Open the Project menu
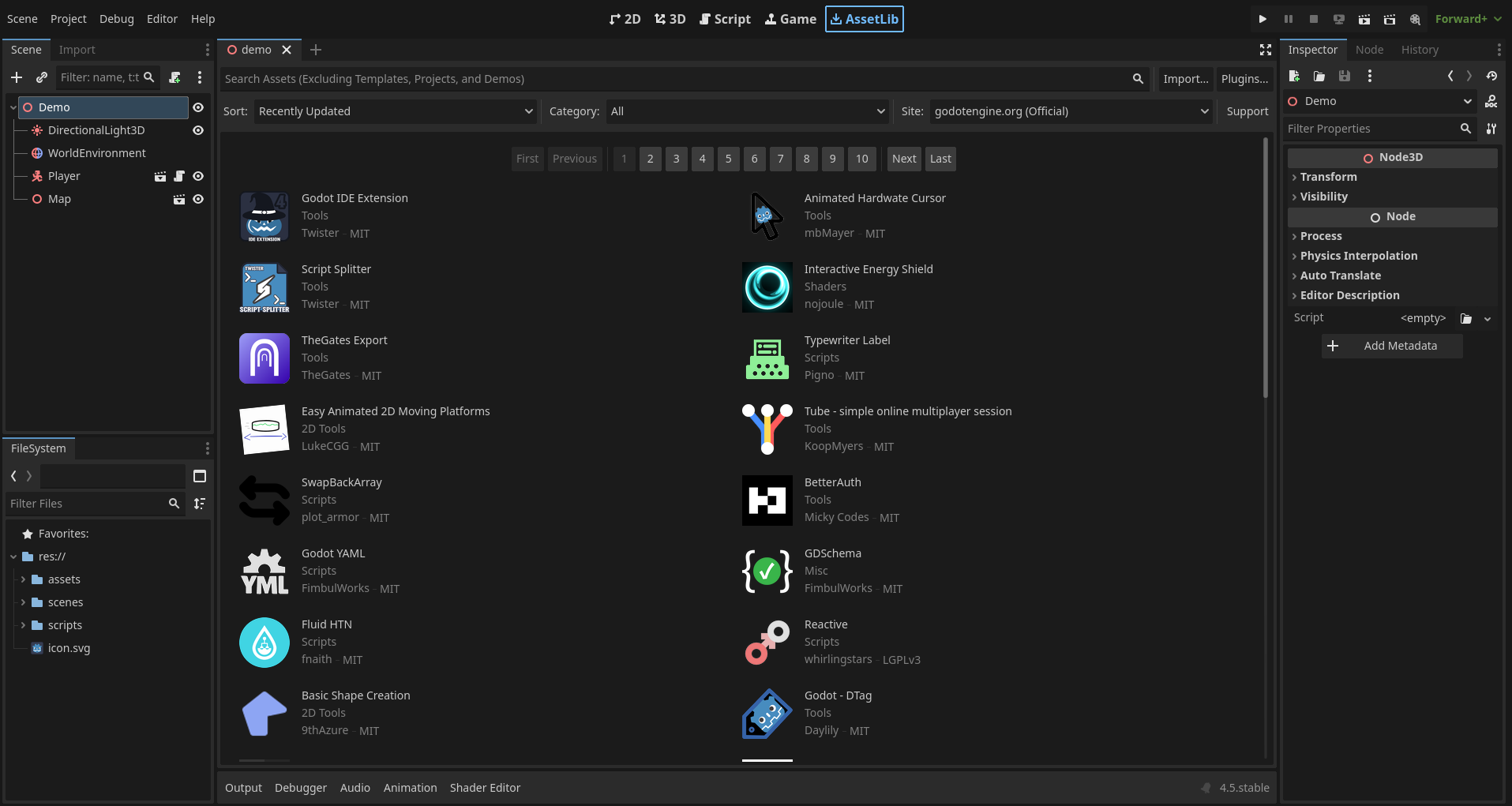This screenshot has height=806, width=1512. tap(68, 19)
